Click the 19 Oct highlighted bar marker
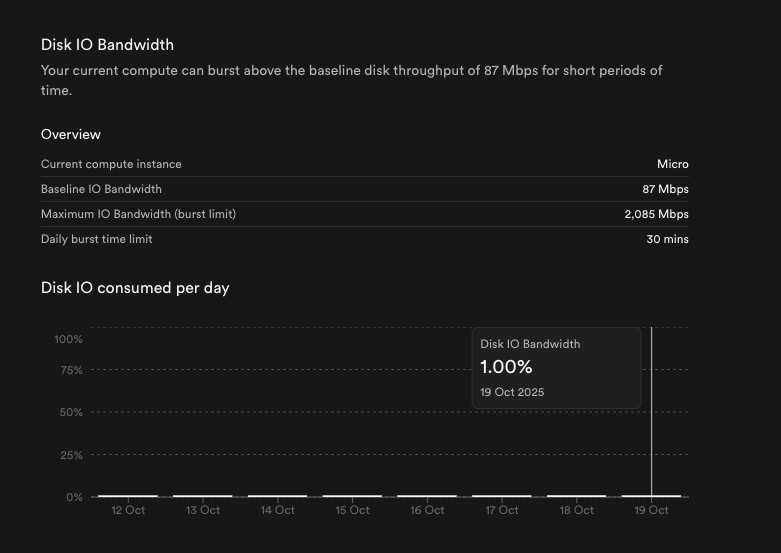 coord(651,495)
